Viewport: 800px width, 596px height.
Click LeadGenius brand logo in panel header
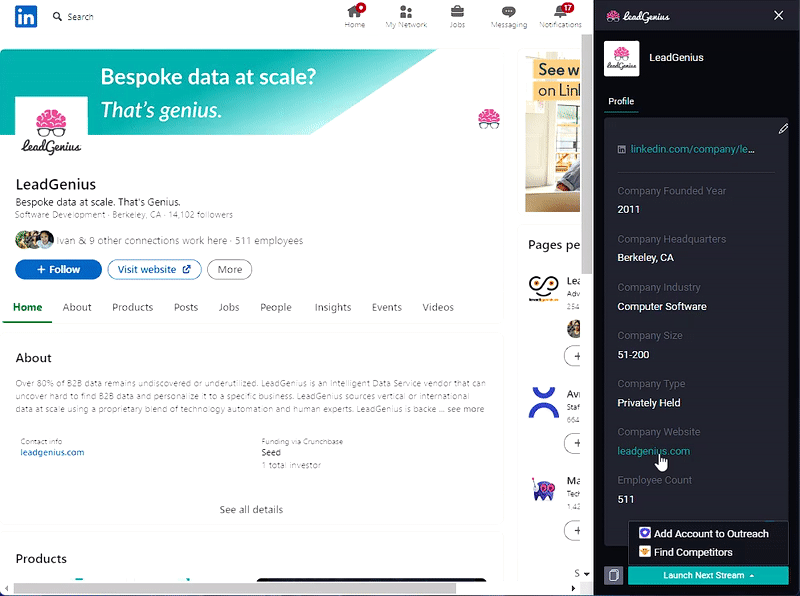tap(638, 16)
